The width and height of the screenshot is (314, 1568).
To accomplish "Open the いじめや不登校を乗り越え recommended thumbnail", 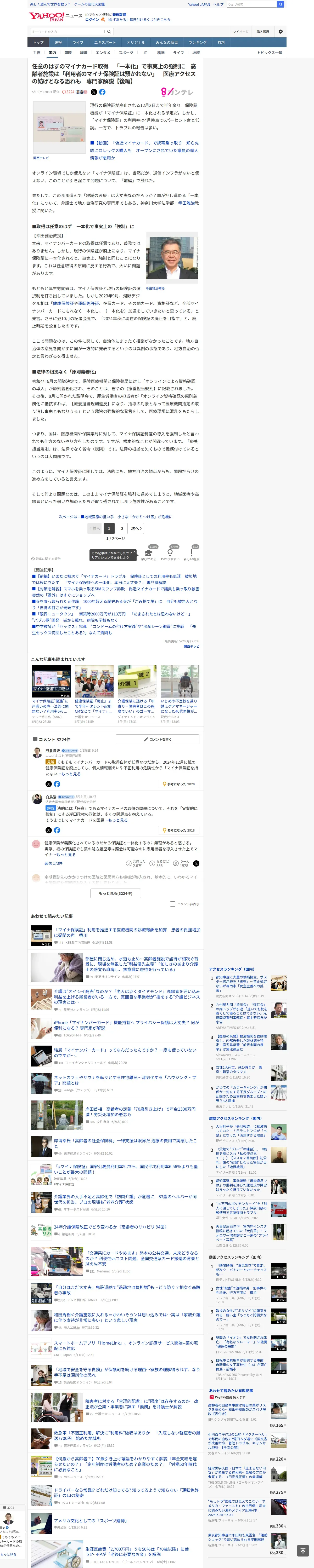I will 179,681.
